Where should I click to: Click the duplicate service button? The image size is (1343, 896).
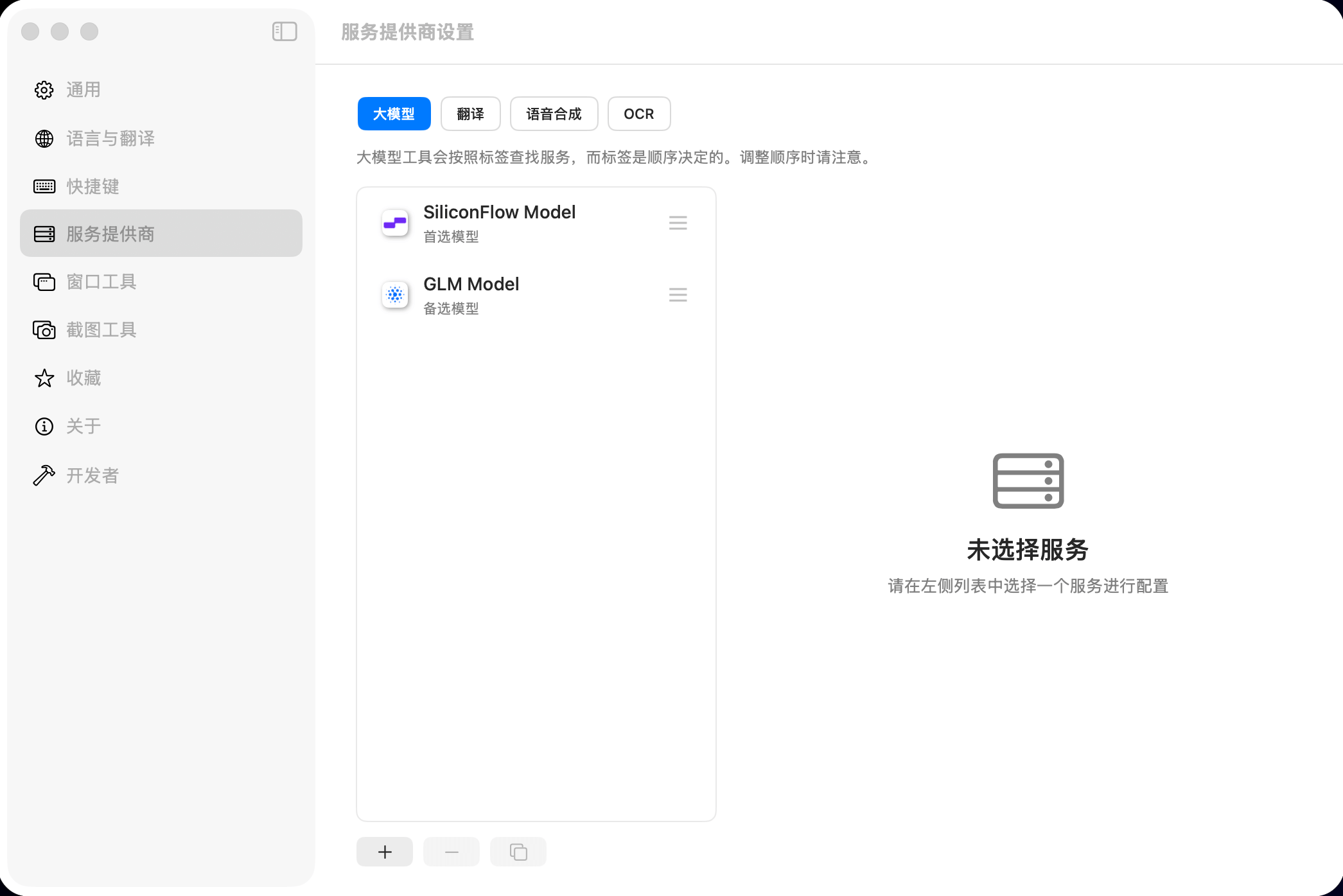pos(518,852)
